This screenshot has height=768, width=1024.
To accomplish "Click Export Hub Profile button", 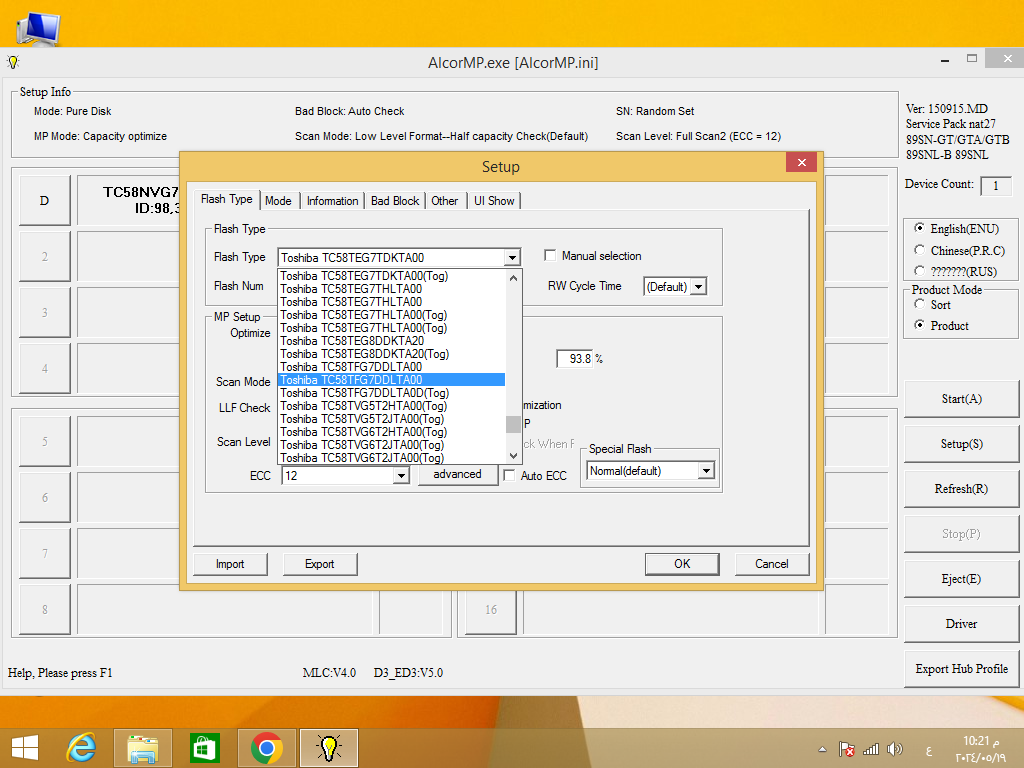I will 961,669.
